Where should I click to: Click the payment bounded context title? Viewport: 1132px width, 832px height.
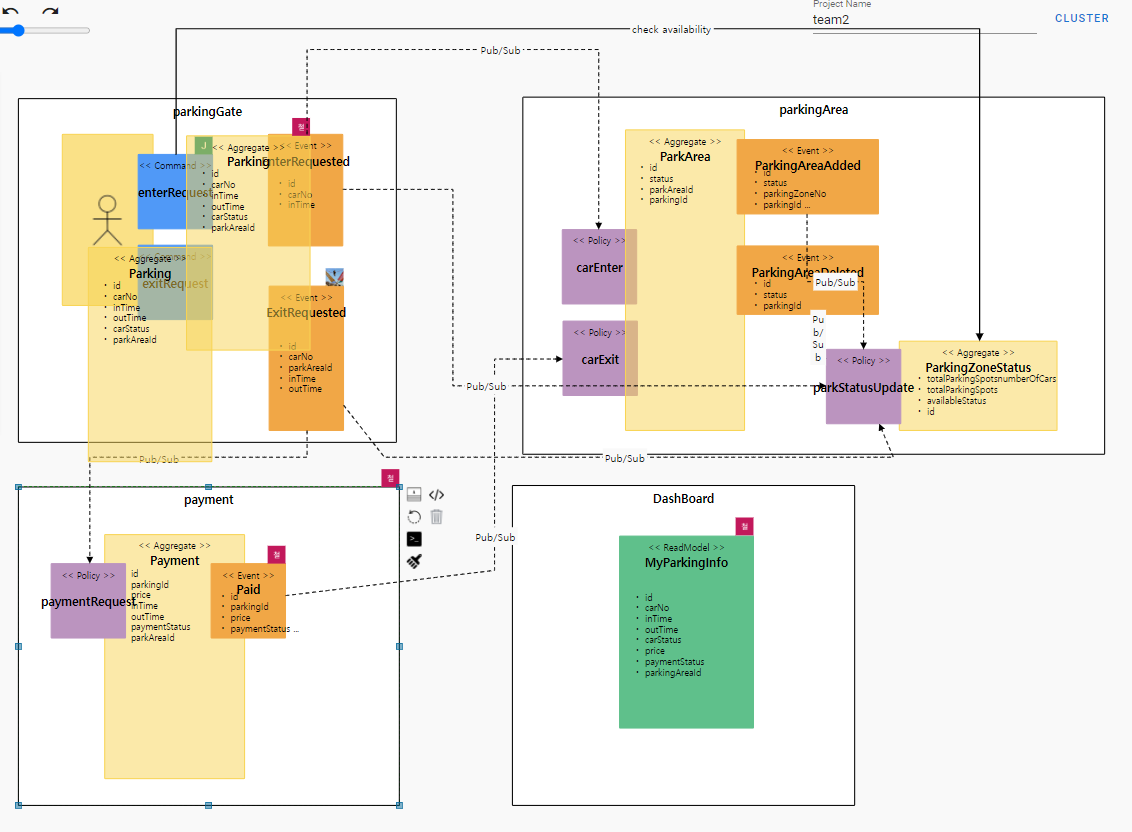[209, 500]
